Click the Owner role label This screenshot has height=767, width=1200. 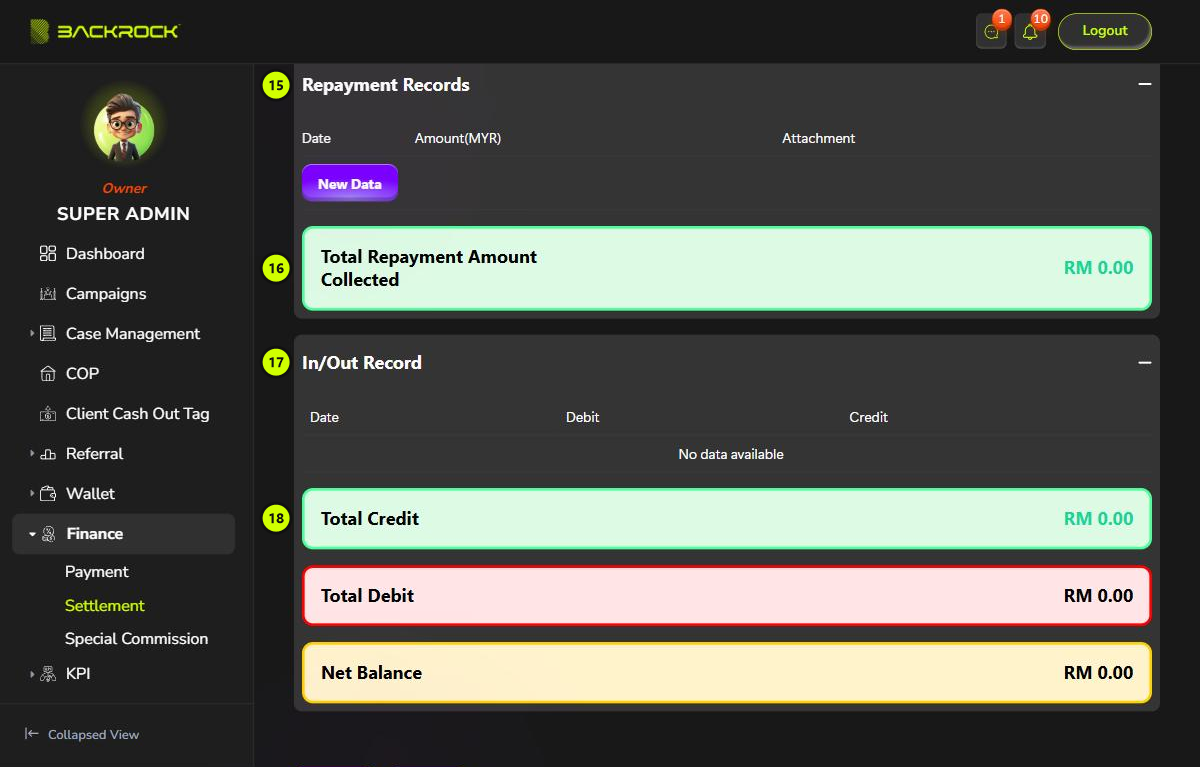pos(124,188)
